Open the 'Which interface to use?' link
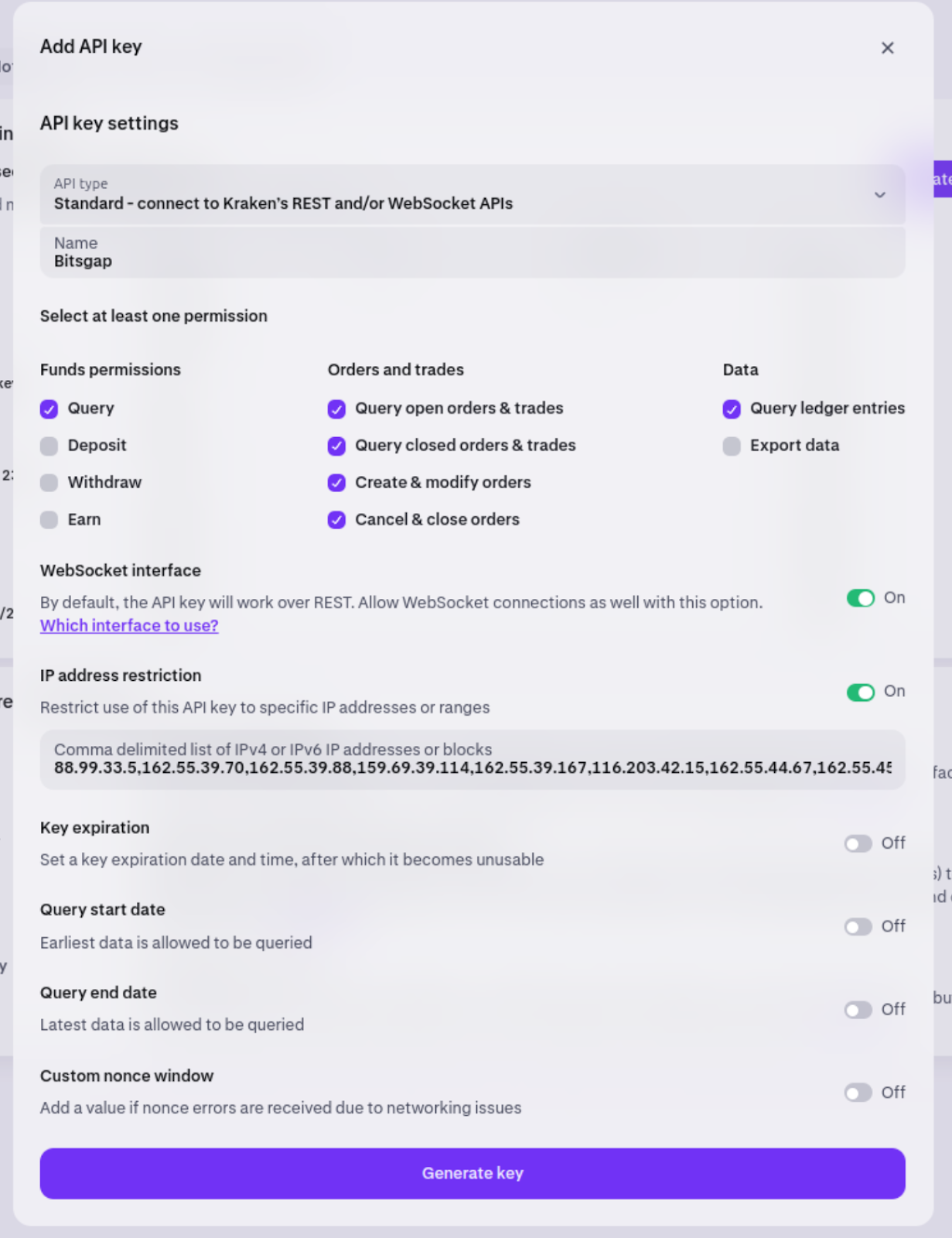The height and width of the screenshot is (1238, 952). tap(129, 625)
